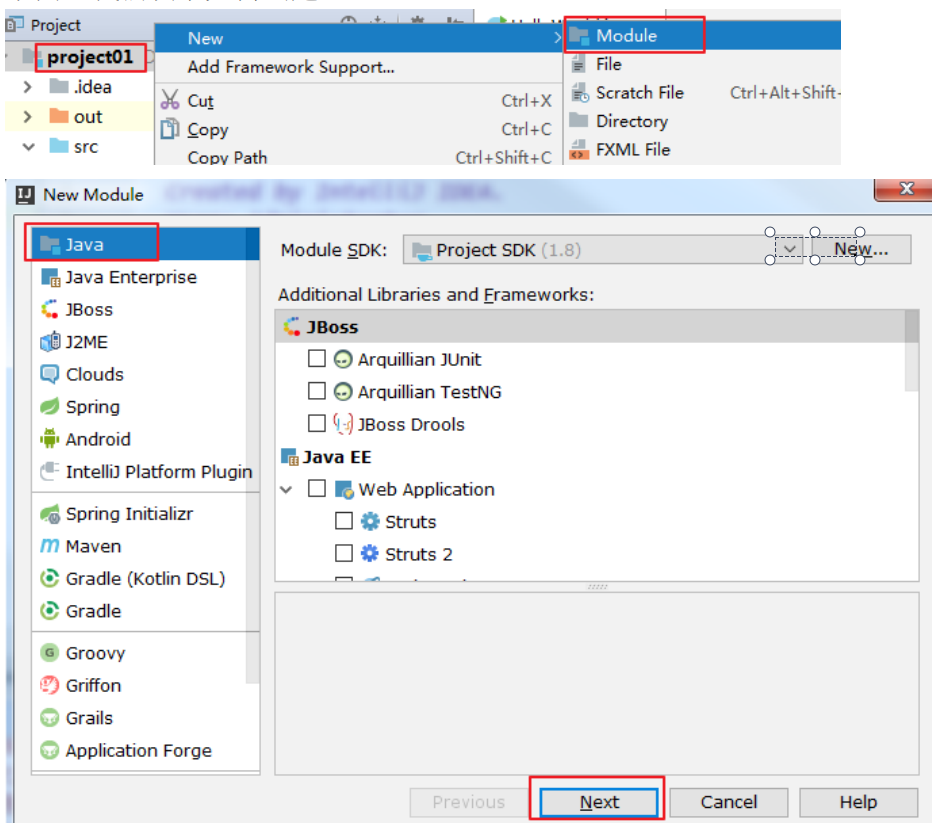Check the Web Application checkbox
936x830 pixels.
(x=317, y=488)
